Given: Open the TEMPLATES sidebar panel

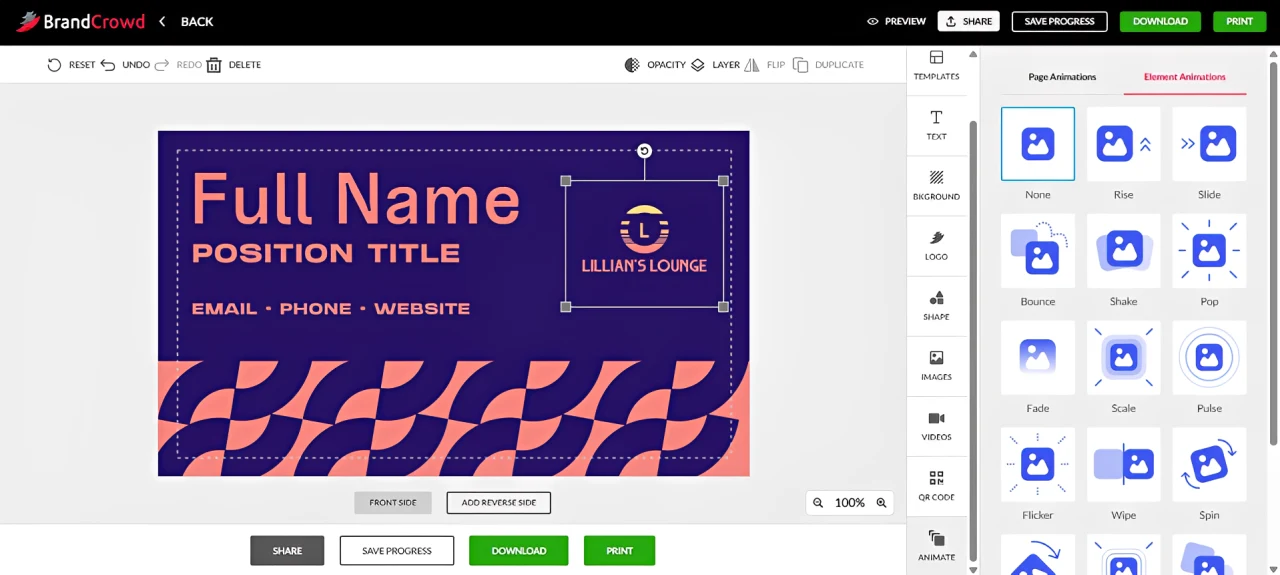Looking at the screenshot, I should click(x=936, y=66).
